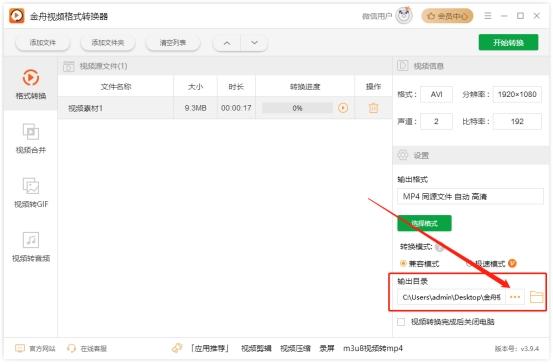Move selected file down with down arrow
553x364 pixels.
[254, 43]
